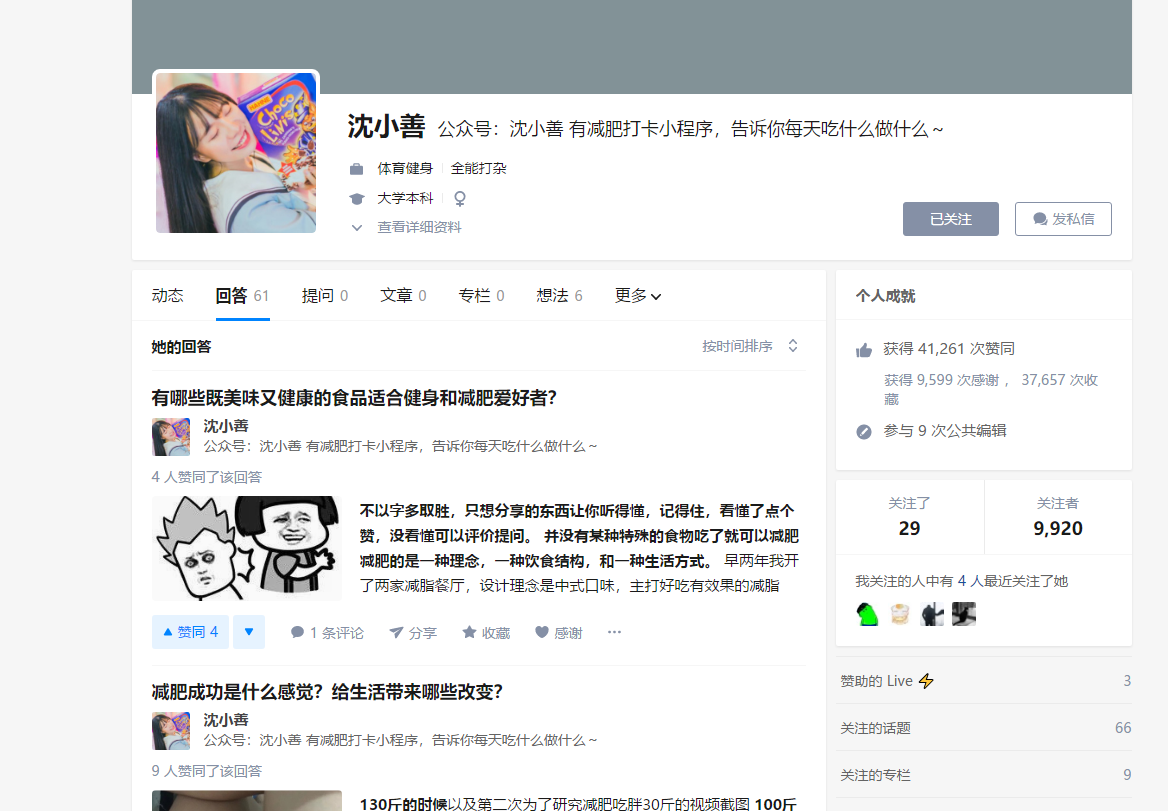Click the thumbs-up 获得赞同 icon

pos(864,350)
